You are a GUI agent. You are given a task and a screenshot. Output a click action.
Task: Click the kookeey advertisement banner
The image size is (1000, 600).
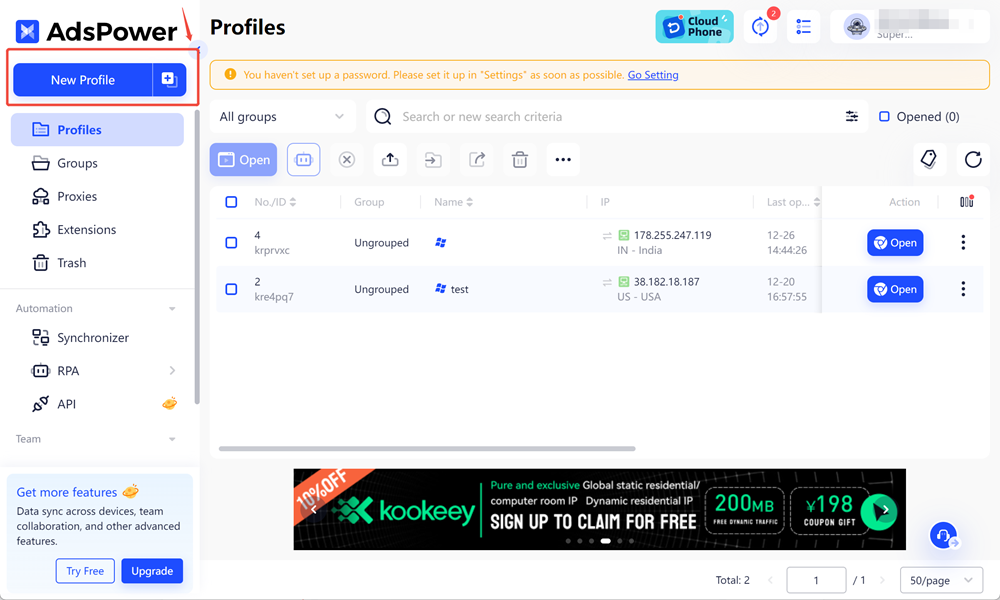click(x=599, y=509)
